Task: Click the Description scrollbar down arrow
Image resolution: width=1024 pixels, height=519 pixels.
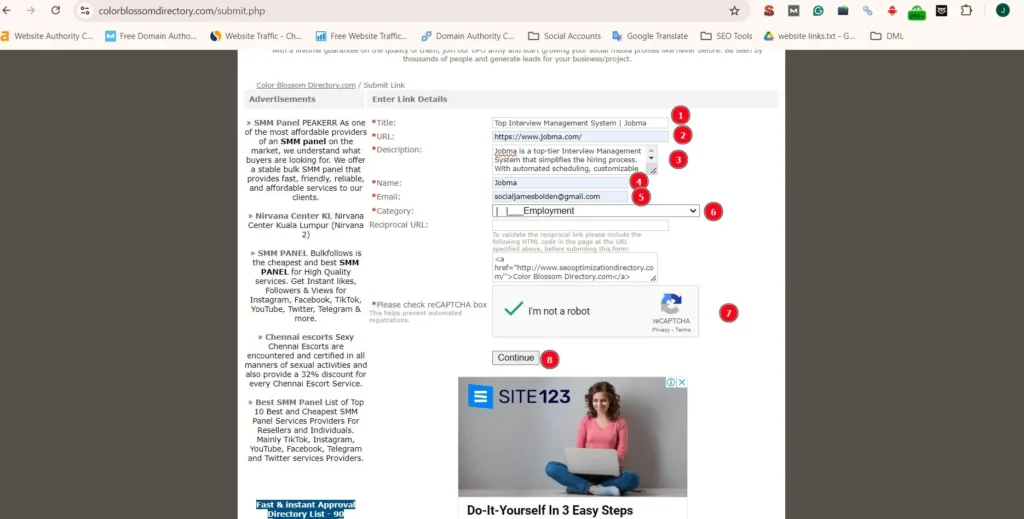Action: pyautogui.click(x=651, y=159)
